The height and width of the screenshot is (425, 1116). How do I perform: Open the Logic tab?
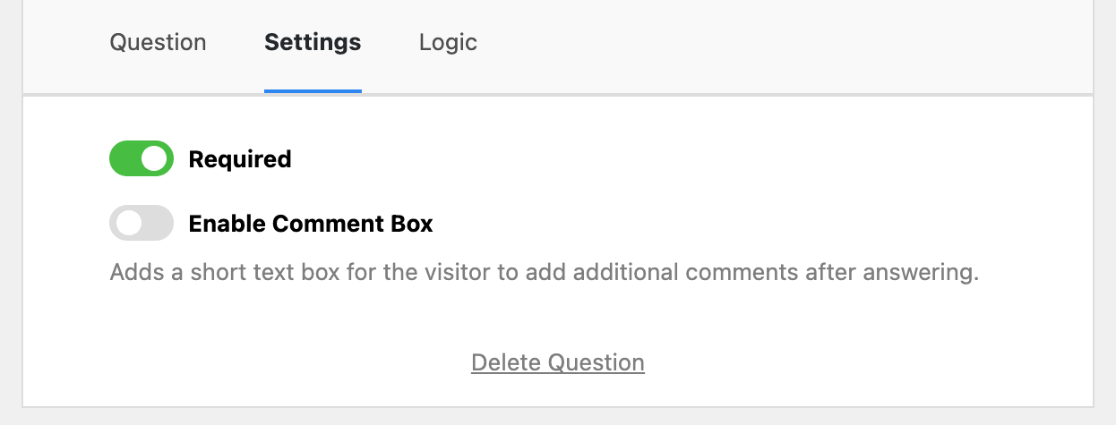pyautogui.click(x=447, y=43)
